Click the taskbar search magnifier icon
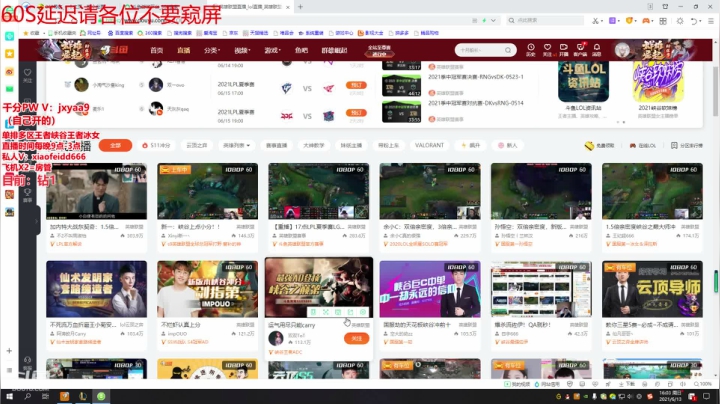This screenshot has height=404, width=720. click(28, 396)
